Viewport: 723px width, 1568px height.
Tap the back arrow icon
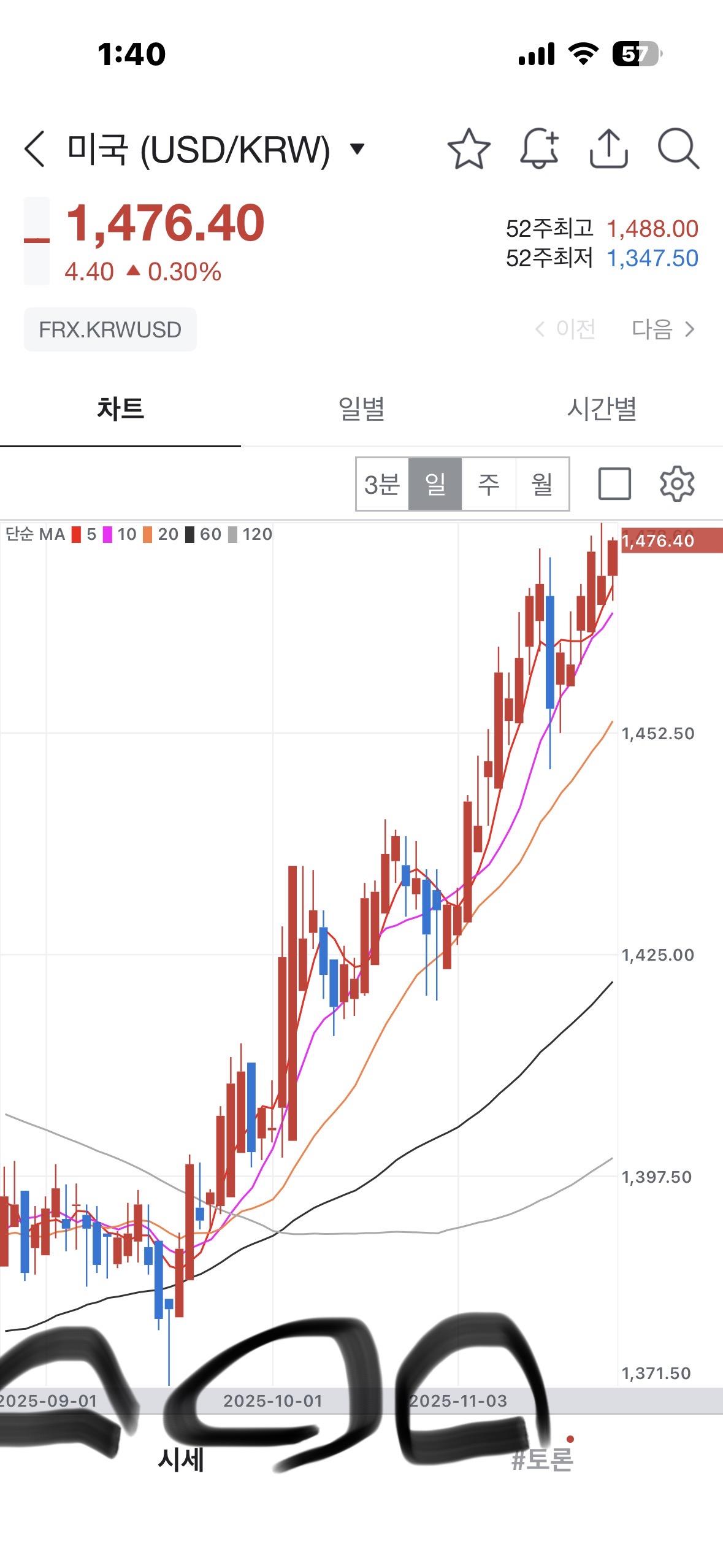(35, 149)
